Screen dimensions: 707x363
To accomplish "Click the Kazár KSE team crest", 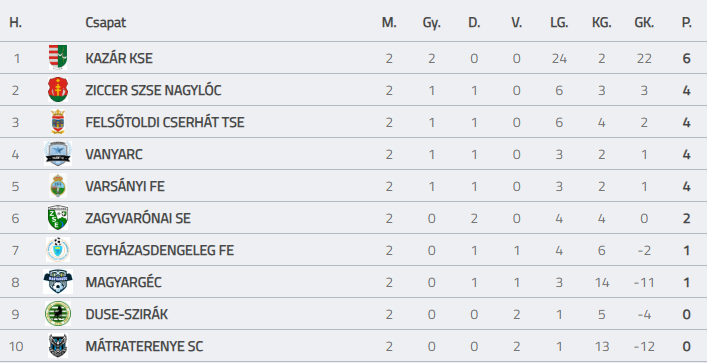I will pos(58,57).
